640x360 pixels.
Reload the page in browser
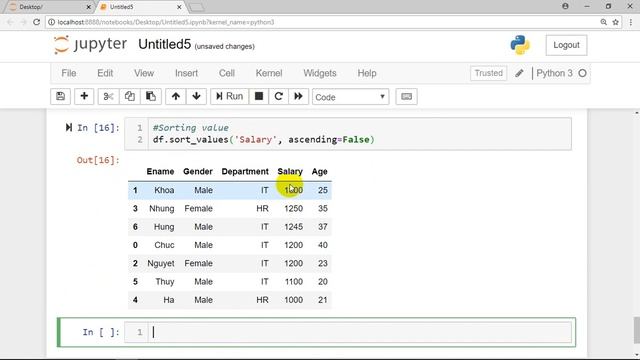36,22
